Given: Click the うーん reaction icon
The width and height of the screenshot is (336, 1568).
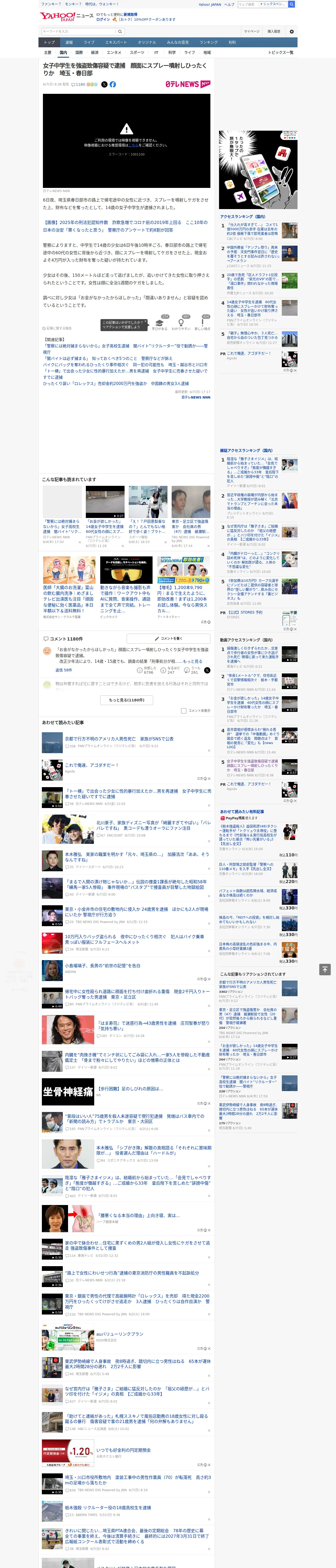Looking at the screenshot, I should (187, 670).
